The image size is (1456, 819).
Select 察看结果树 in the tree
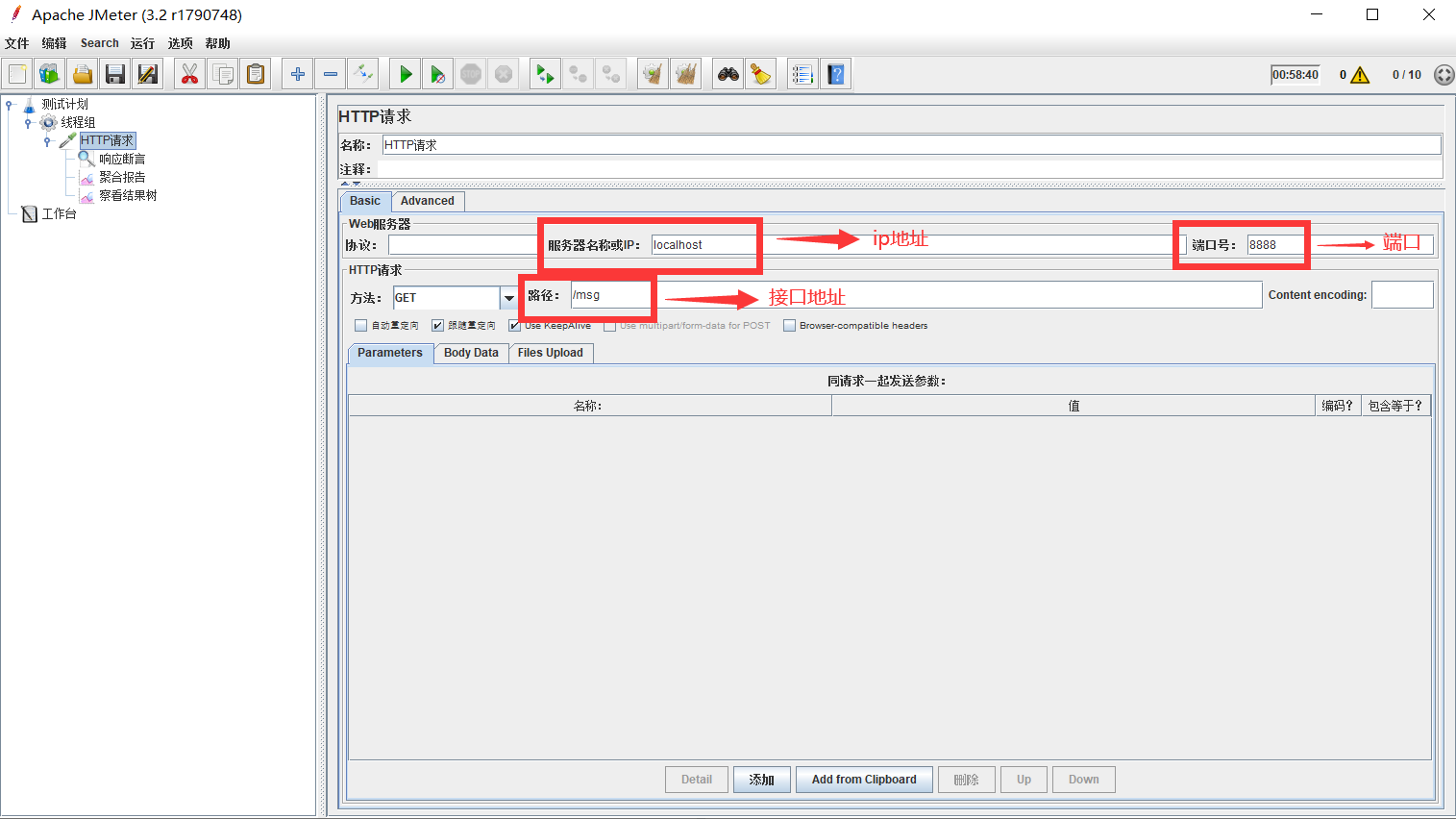(128, 196)
